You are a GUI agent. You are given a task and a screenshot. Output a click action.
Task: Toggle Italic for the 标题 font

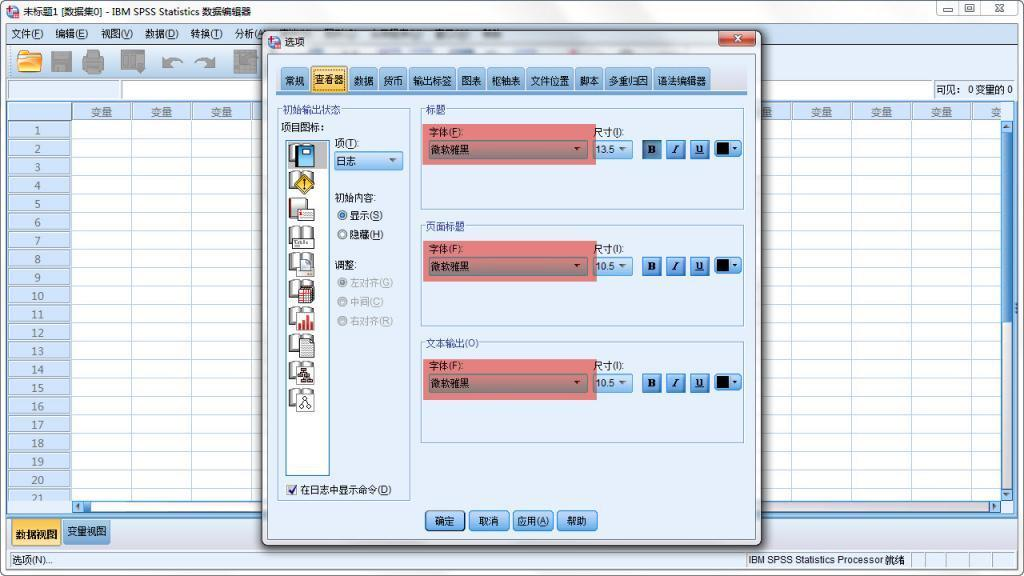point(675,150)
